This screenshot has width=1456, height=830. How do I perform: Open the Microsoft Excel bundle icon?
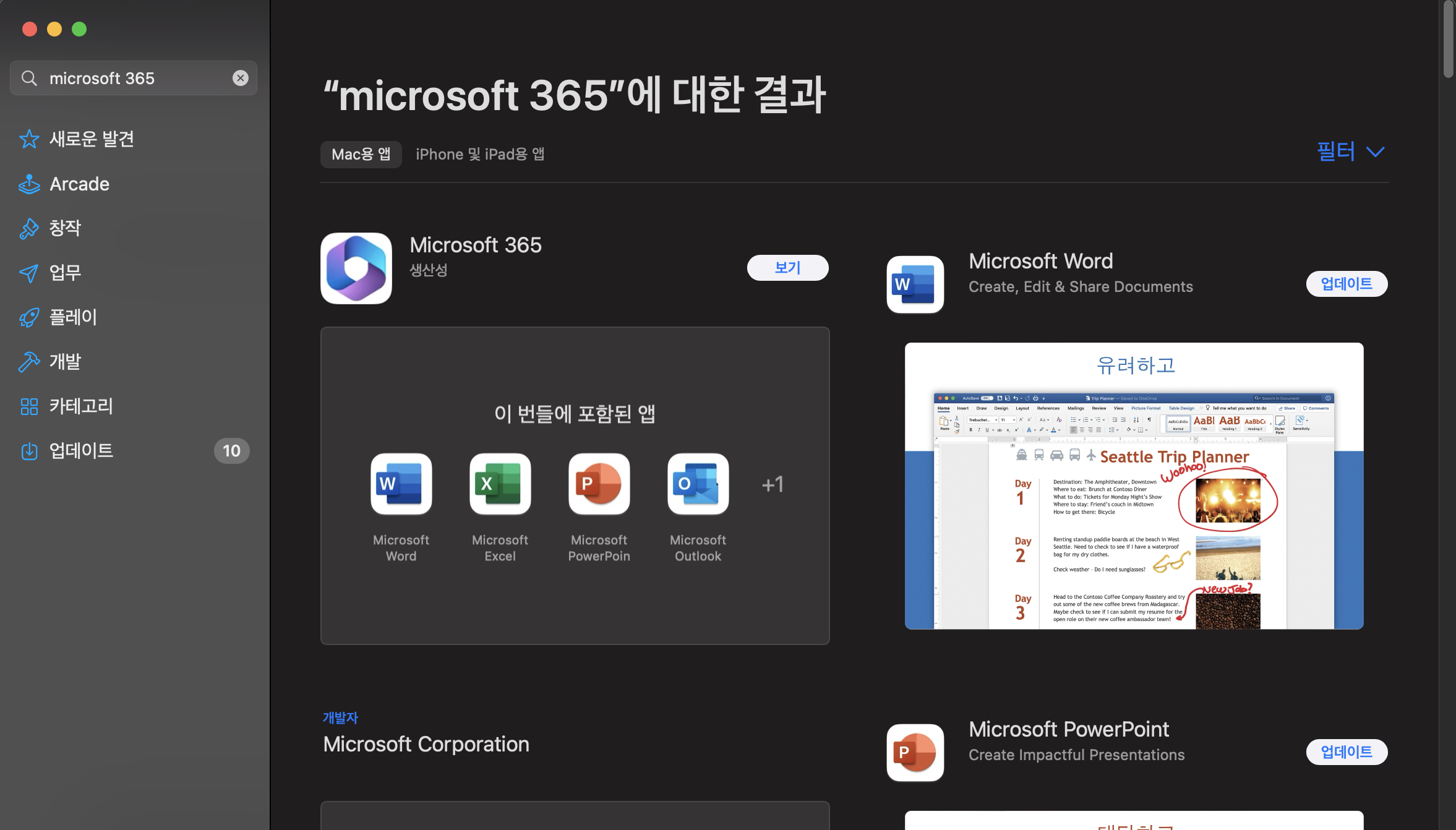(500, 484)
